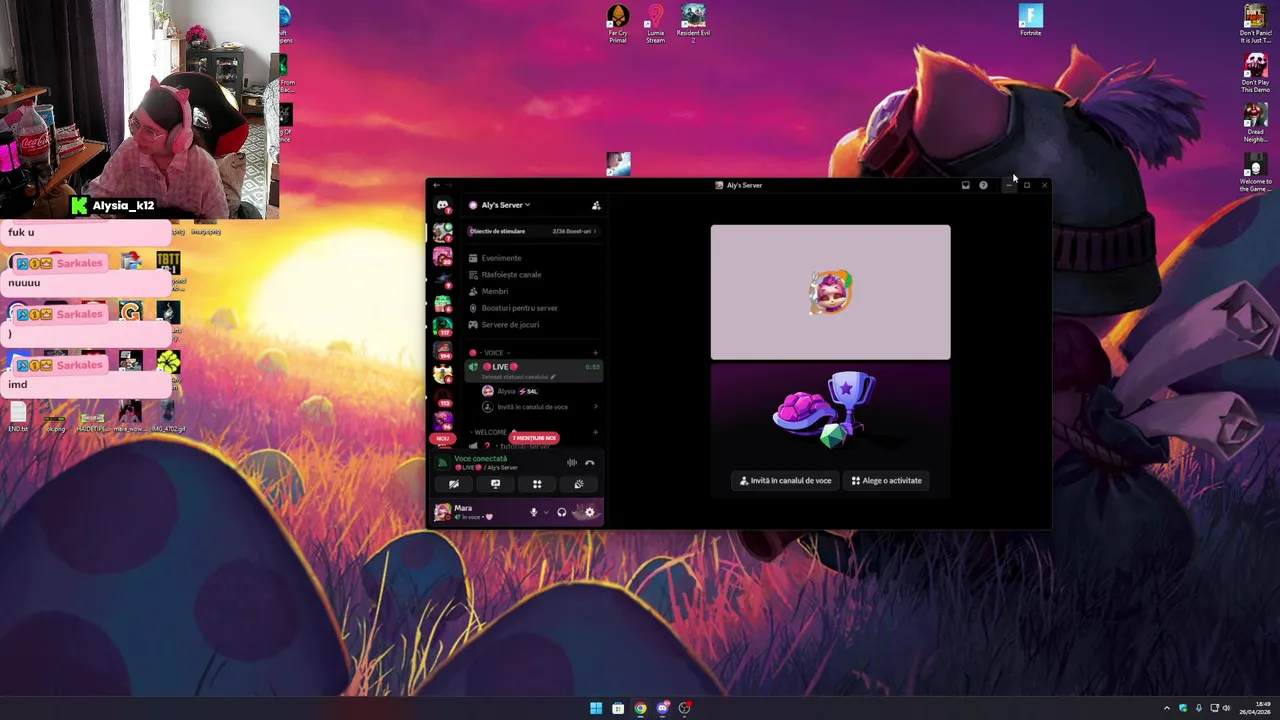Show hidden system tray icons

tap(1166, 708)
